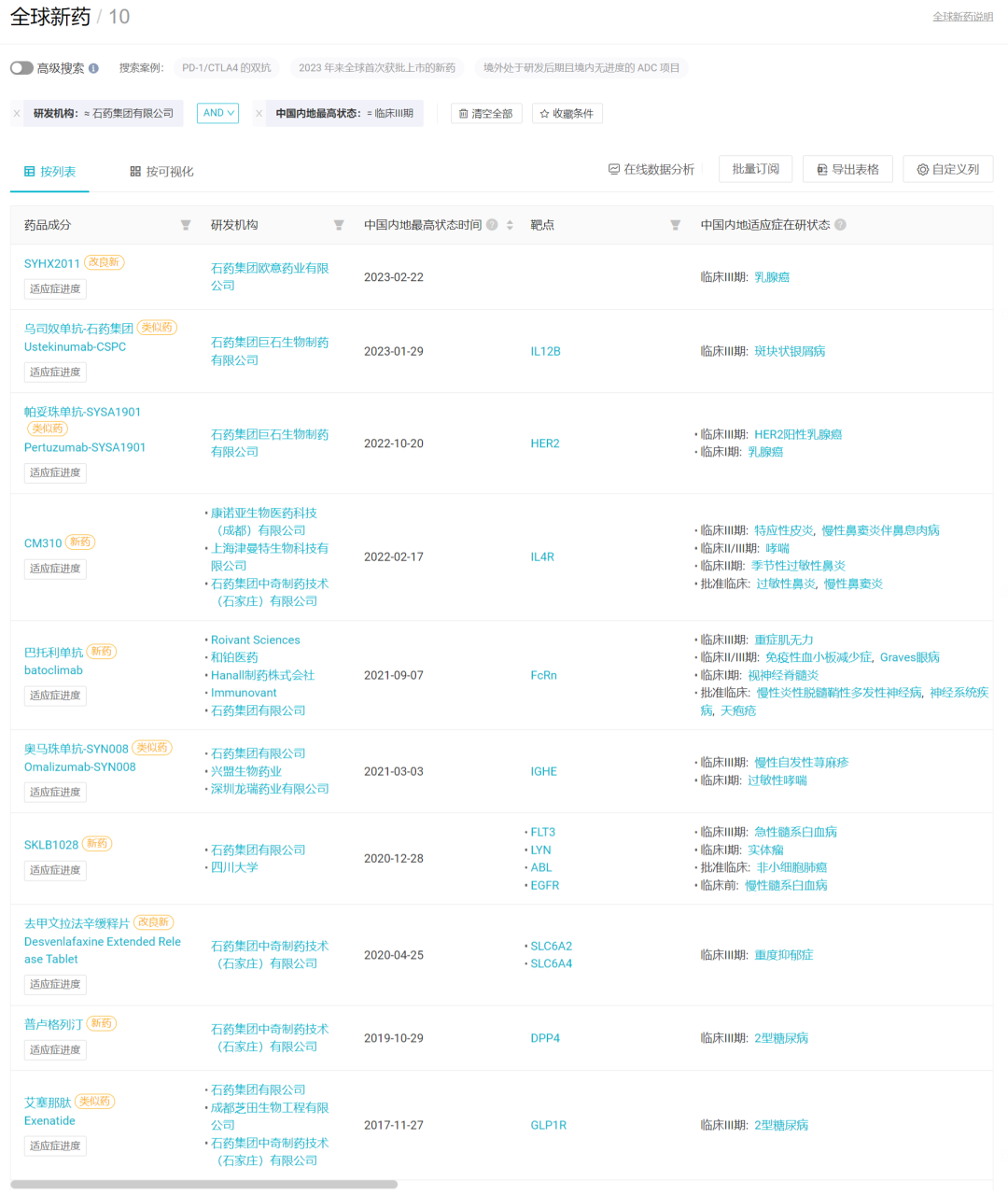Click 适应症进度 under batoclimab
The width and height of the screenshot is (1008, 1195).
(x=55, y=696)
